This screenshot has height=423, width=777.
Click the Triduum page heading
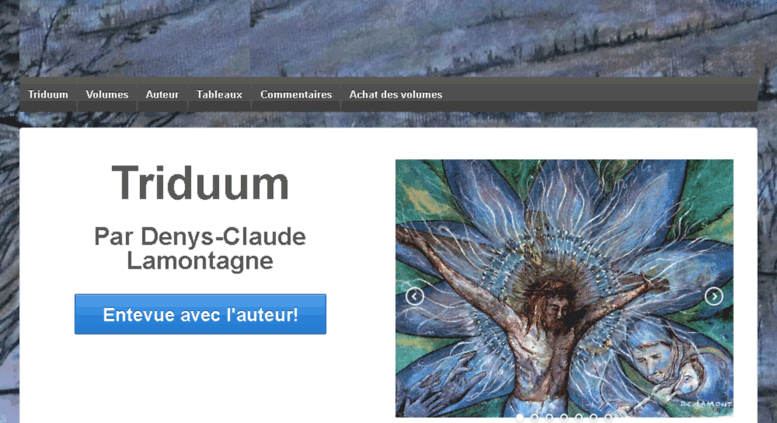click(200, 183)
